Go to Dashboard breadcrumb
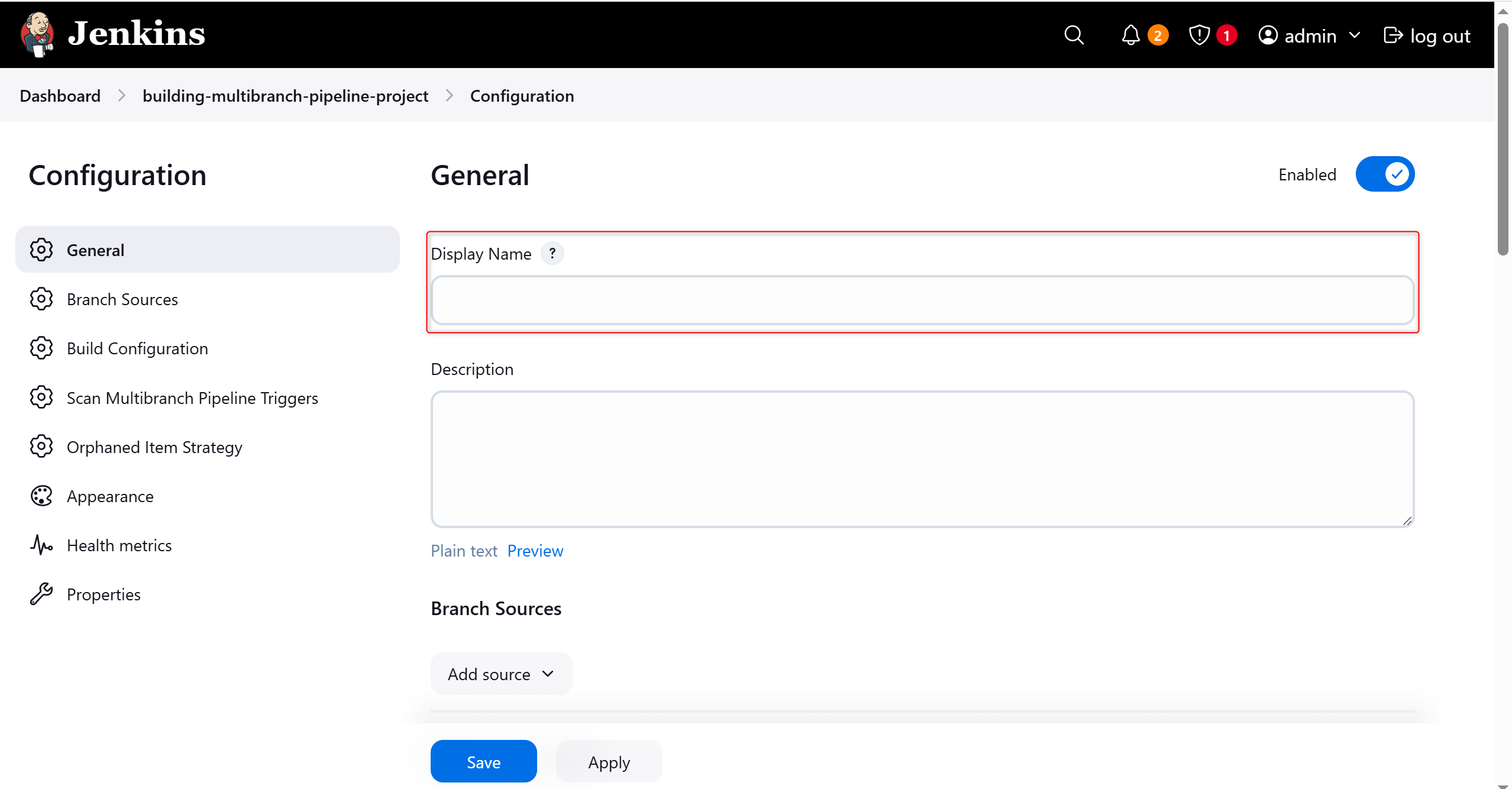 (x=60, y=96)
